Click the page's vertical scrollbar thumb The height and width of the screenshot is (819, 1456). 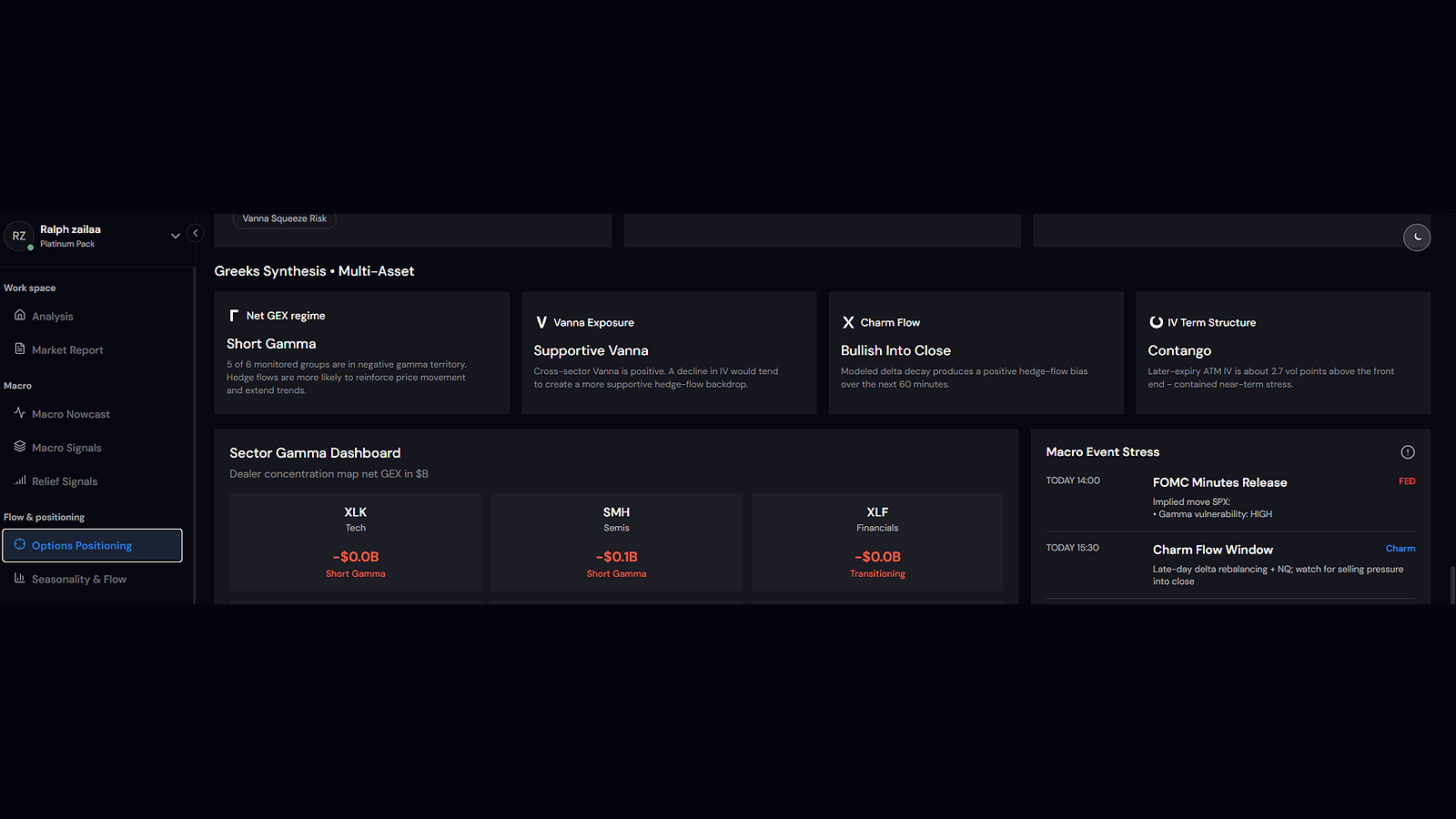(1452, 584)
